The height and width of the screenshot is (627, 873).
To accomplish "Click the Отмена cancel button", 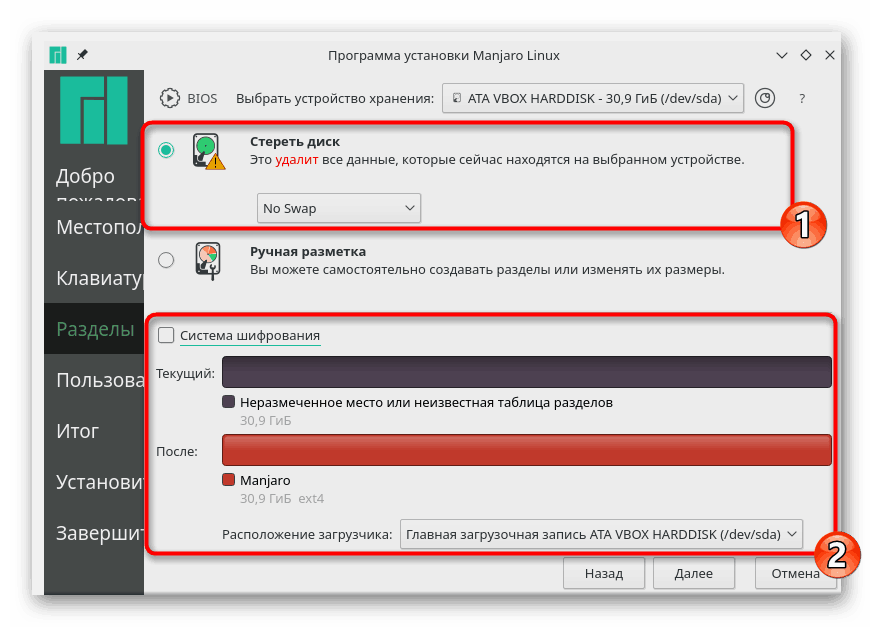I will pyautogui.click(x=795, y=574).
